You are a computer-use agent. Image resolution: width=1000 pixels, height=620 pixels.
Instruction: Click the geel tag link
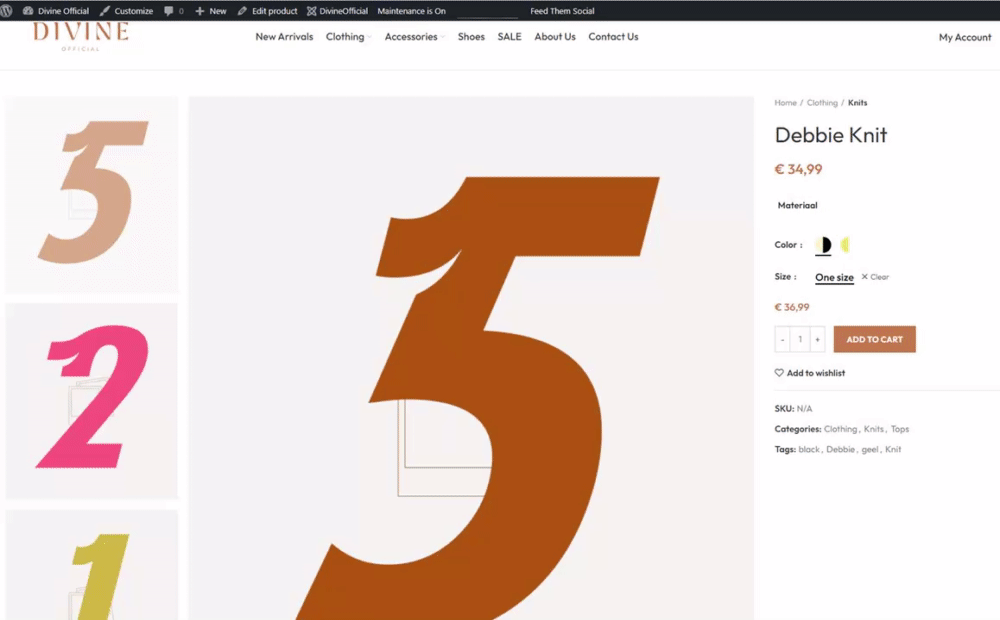[870, 450]
